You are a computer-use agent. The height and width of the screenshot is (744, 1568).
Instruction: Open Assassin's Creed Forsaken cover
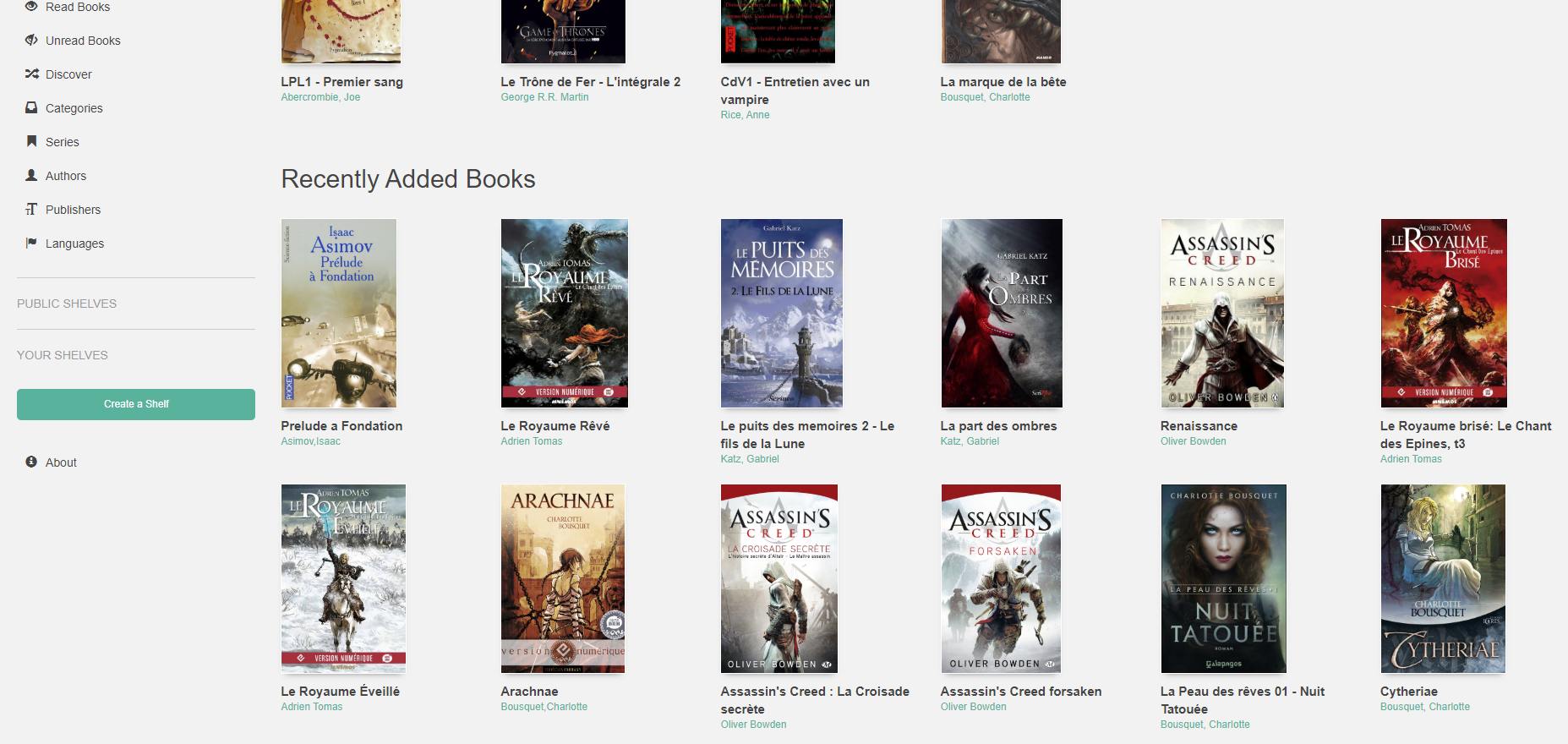pyautogui.click(x=1001, y=579)
